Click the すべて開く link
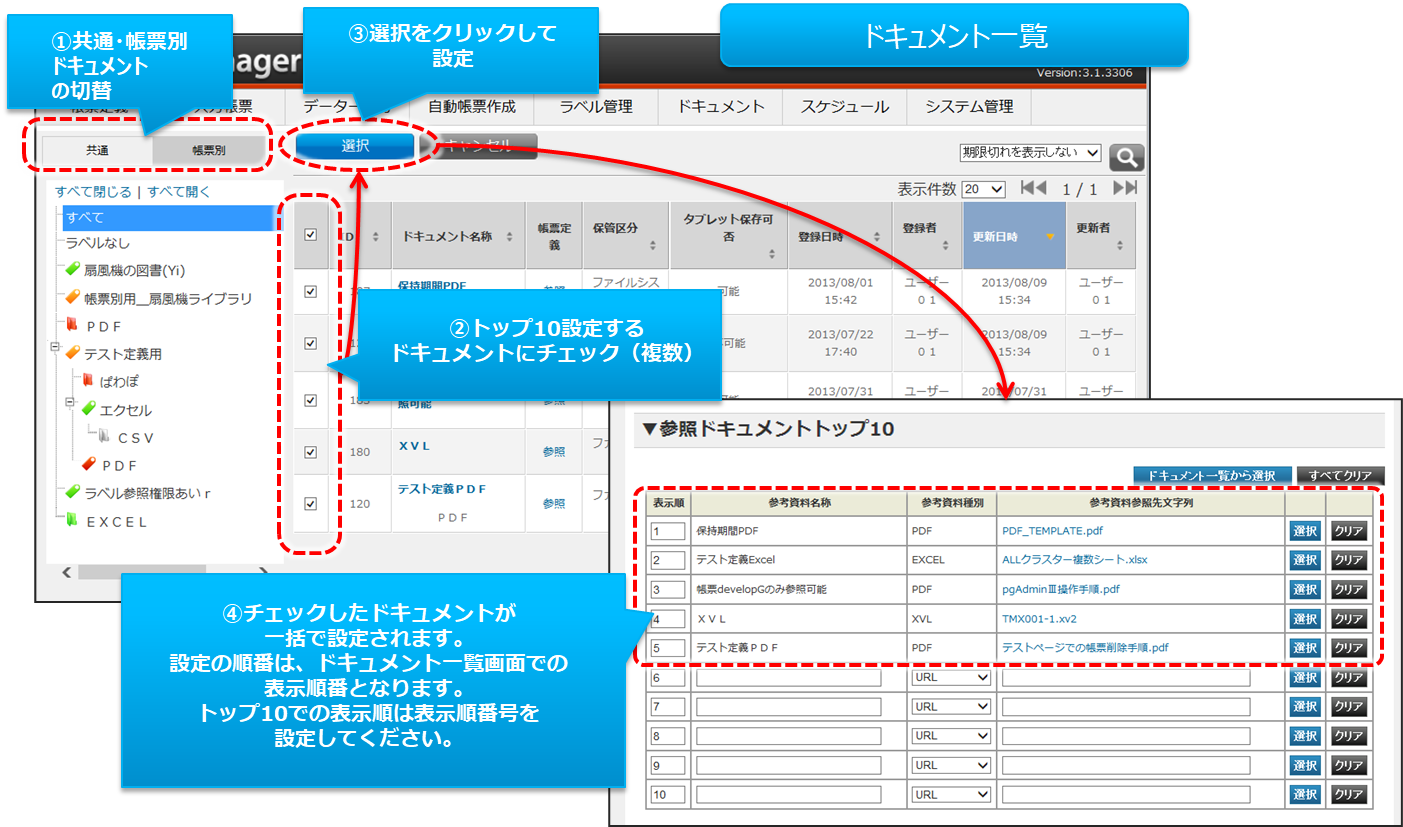 (179, 192)
